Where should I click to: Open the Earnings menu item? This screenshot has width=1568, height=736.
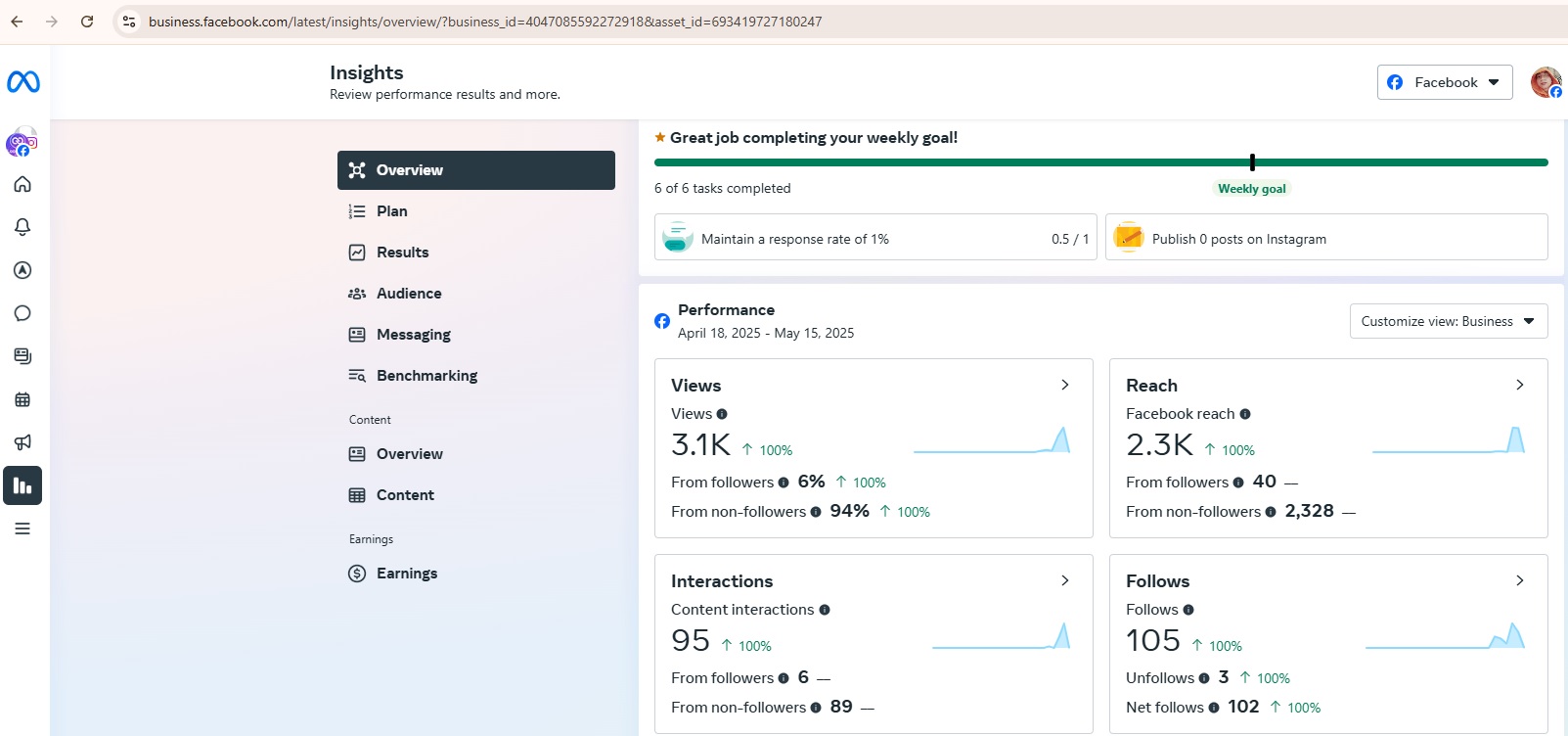406,574
